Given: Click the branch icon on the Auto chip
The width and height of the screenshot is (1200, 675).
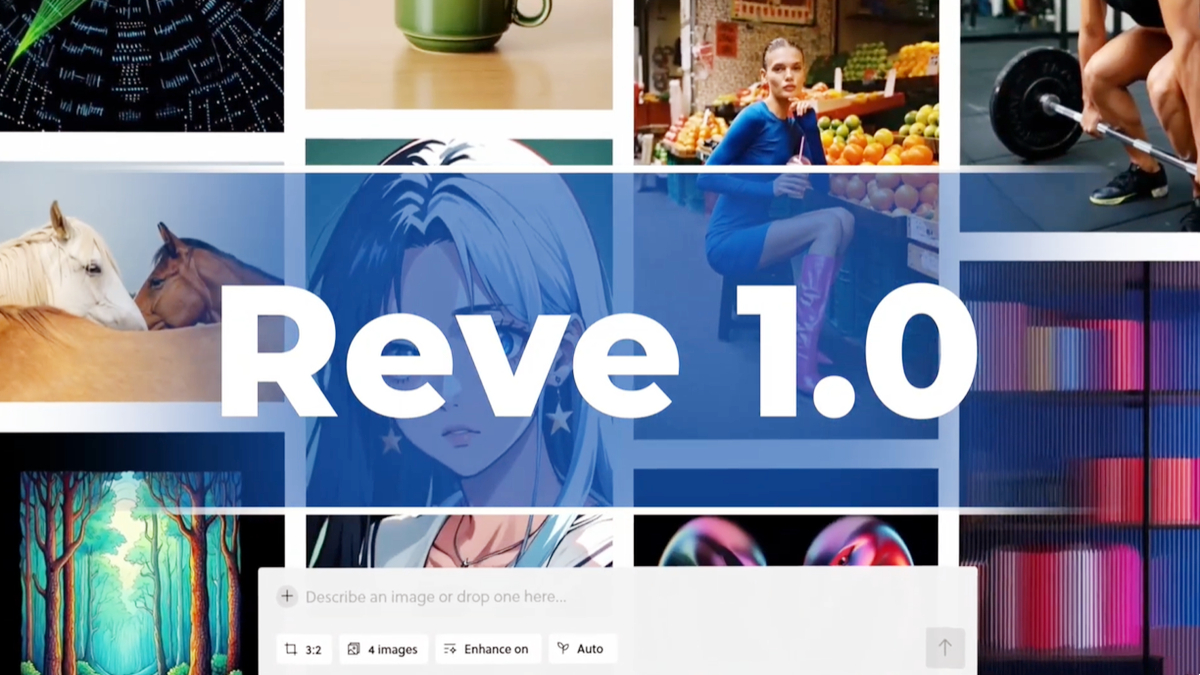Looking at the screenshot, I should point(565,649).
